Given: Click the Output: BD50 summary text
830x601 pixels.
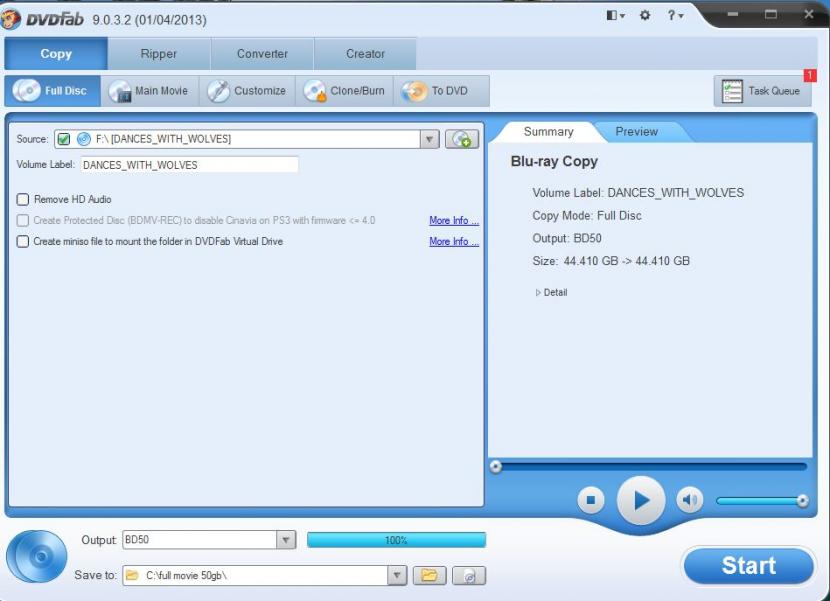Looking at the screenshot, I should tap(566, 238).
